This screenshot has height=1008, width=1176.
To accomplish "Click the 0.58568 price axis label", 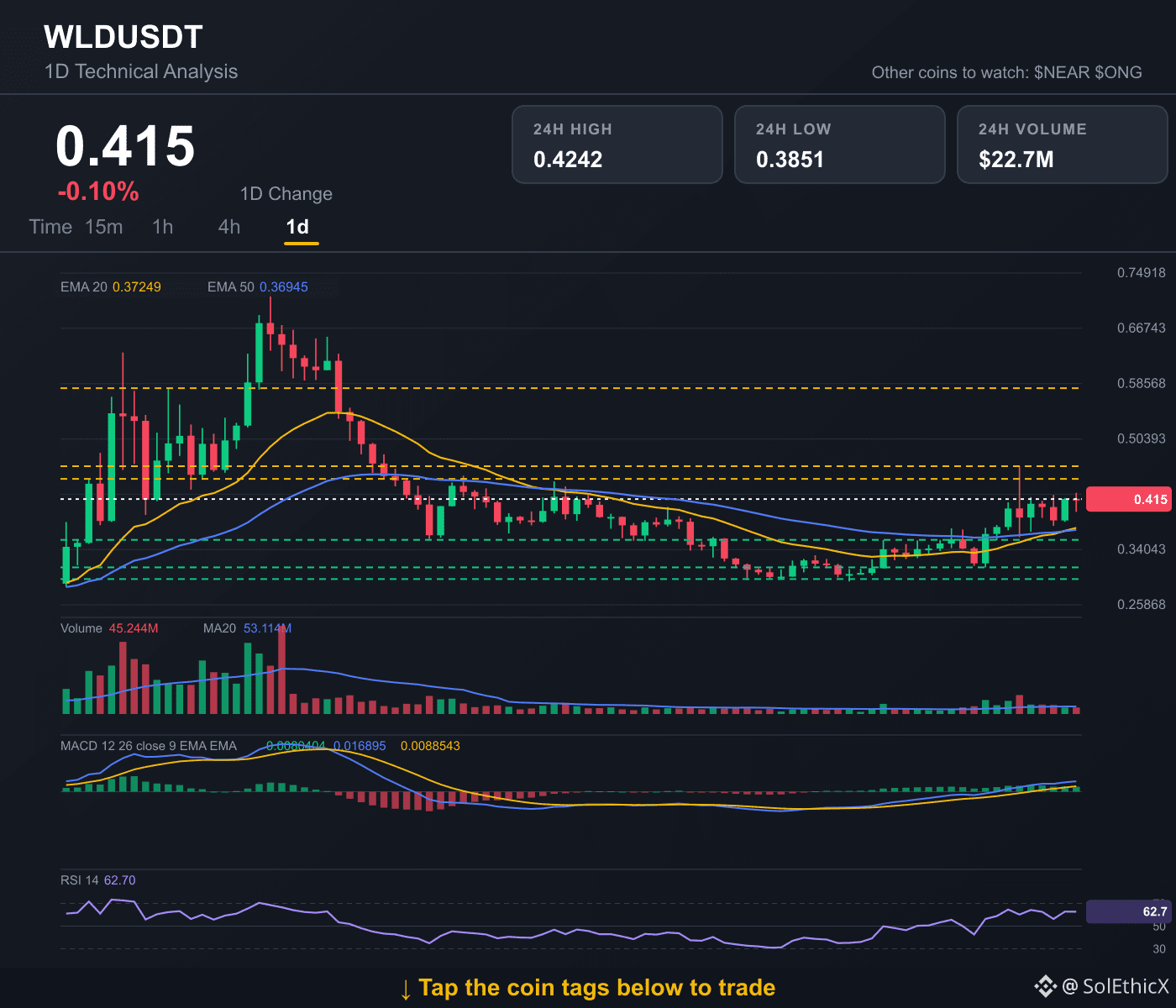I will click(1141, 384).
